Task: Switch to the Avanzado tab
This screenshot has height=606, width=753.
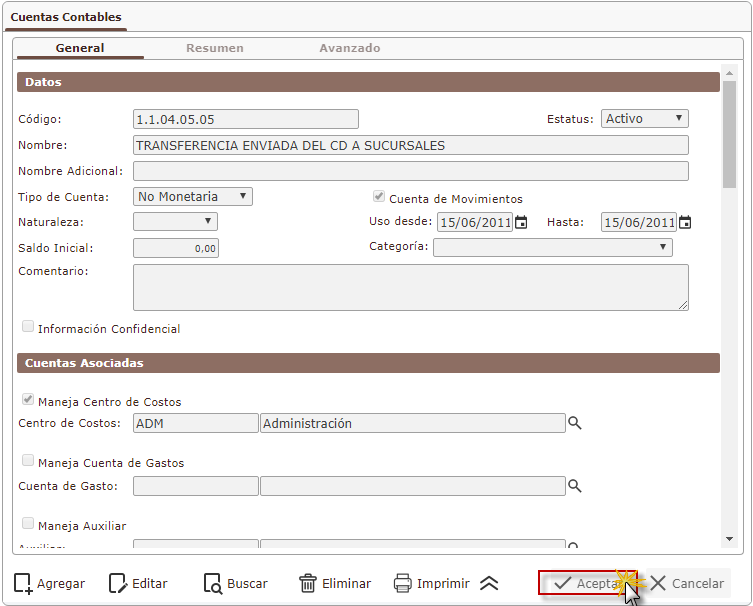Action: 350,48
